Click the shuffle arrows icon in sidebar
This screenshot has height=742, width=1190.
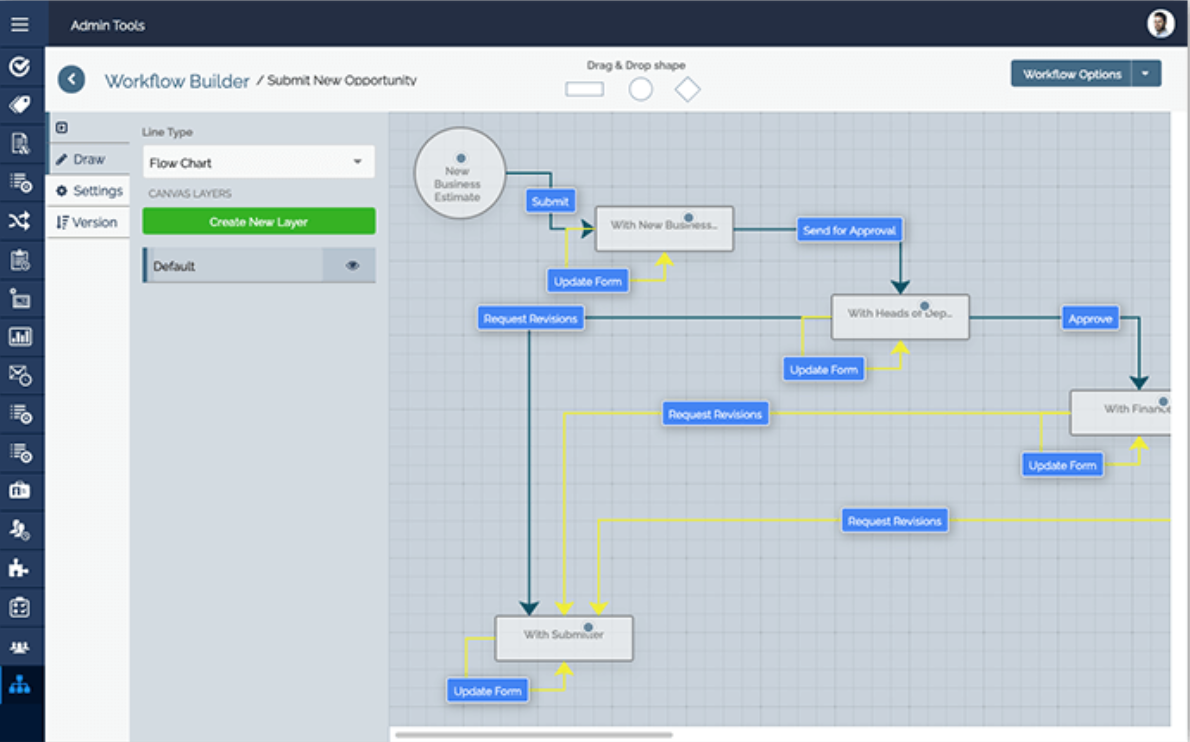pos(20,221)
